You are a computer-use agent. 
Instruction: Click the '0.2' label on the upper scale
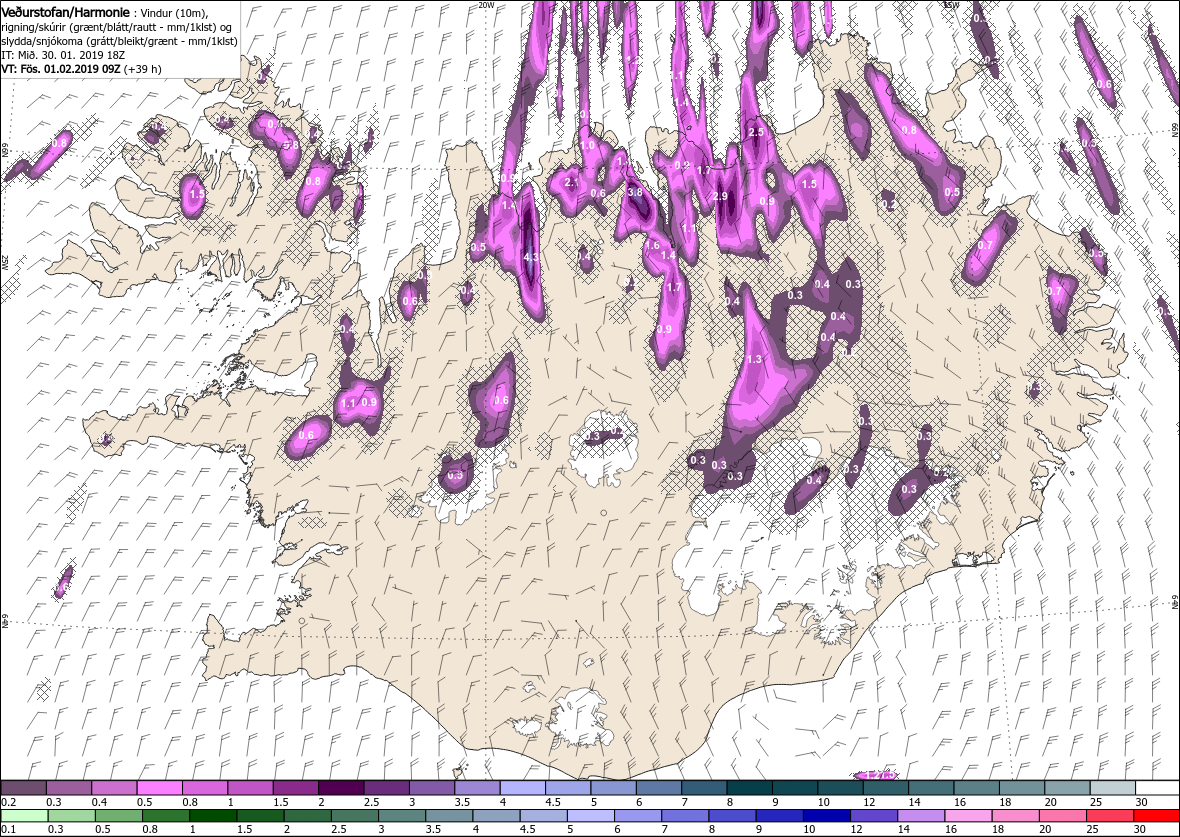(8, 802)
